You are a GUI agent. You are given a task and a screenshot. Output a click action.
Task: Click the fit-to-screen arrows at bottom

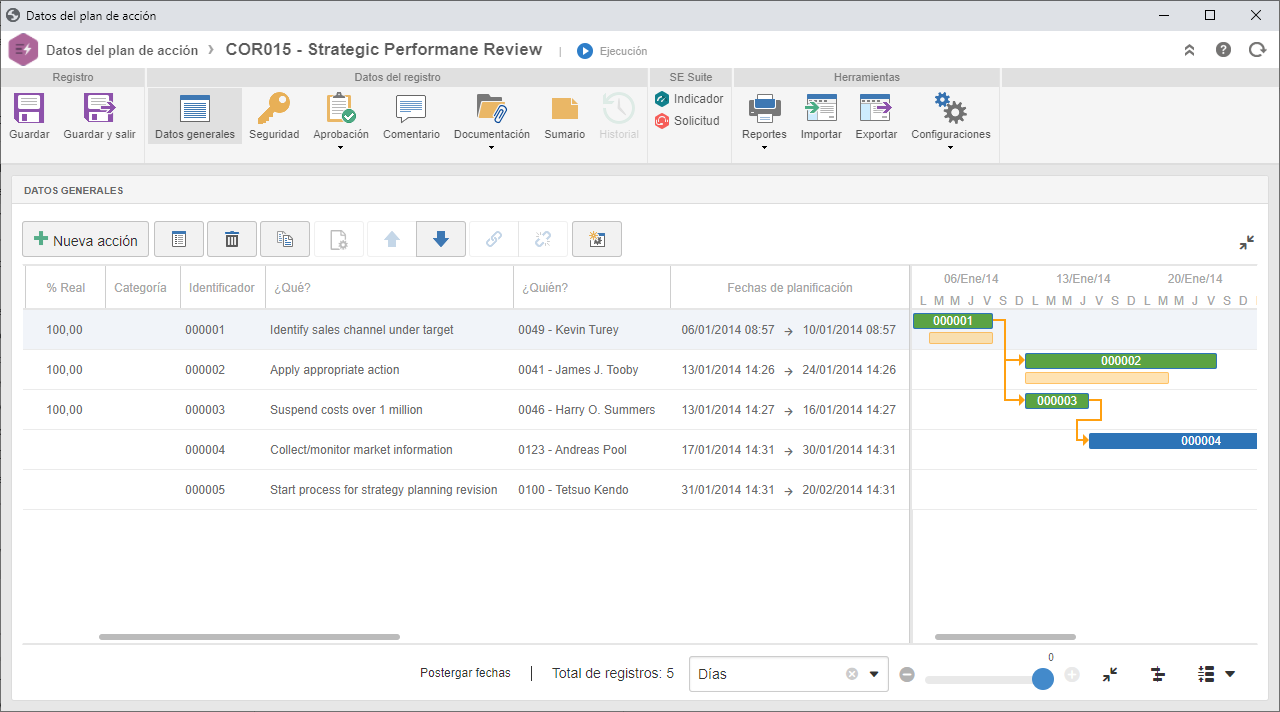(1110, 674)
